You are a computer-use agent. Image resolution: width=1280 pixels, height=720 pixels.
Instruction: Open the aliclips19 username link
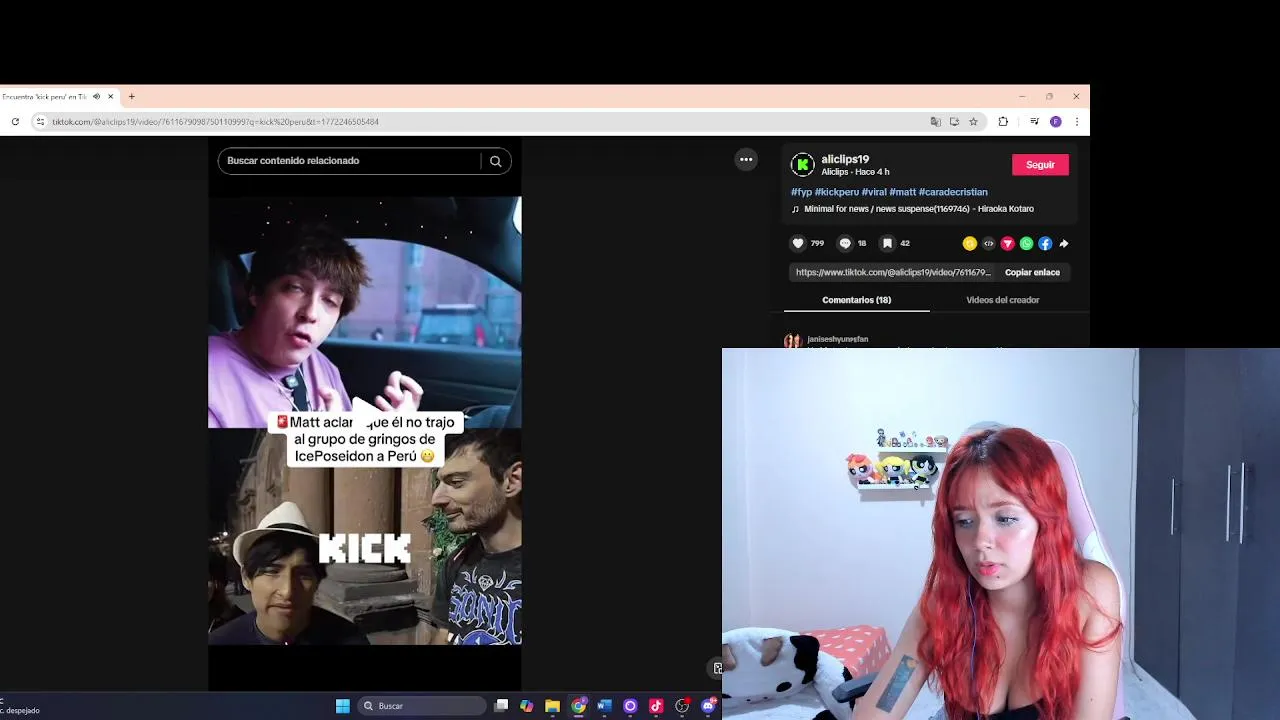(x=845, y=159)
